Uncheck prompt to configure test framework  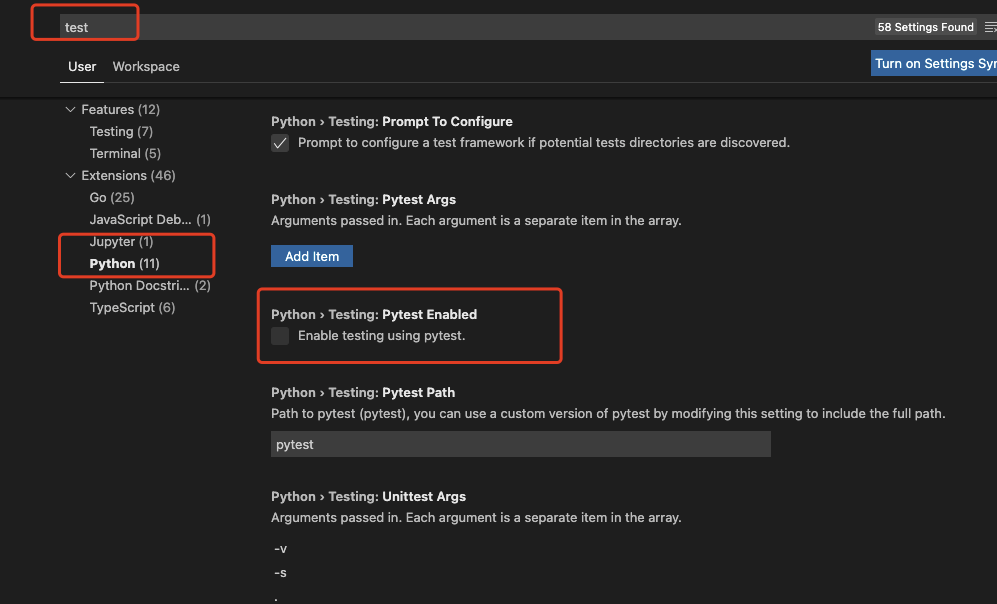pyautogui.click(x=279, y=143)
